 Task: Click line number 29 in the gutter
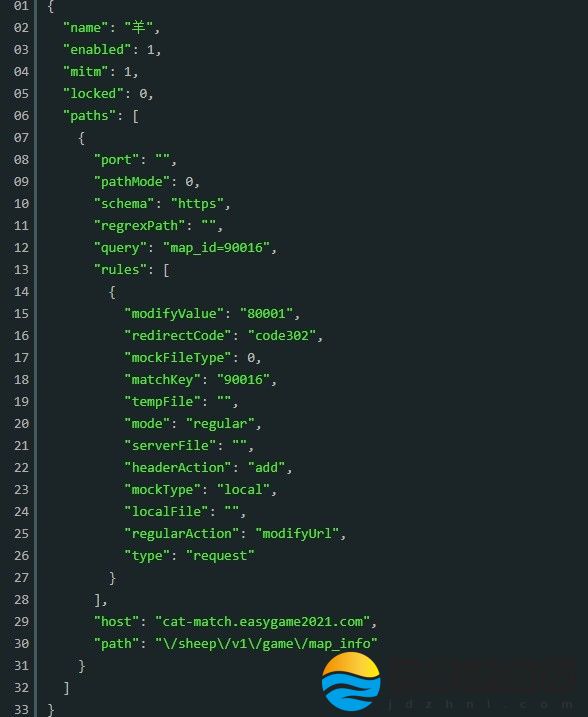coord(21,622)
